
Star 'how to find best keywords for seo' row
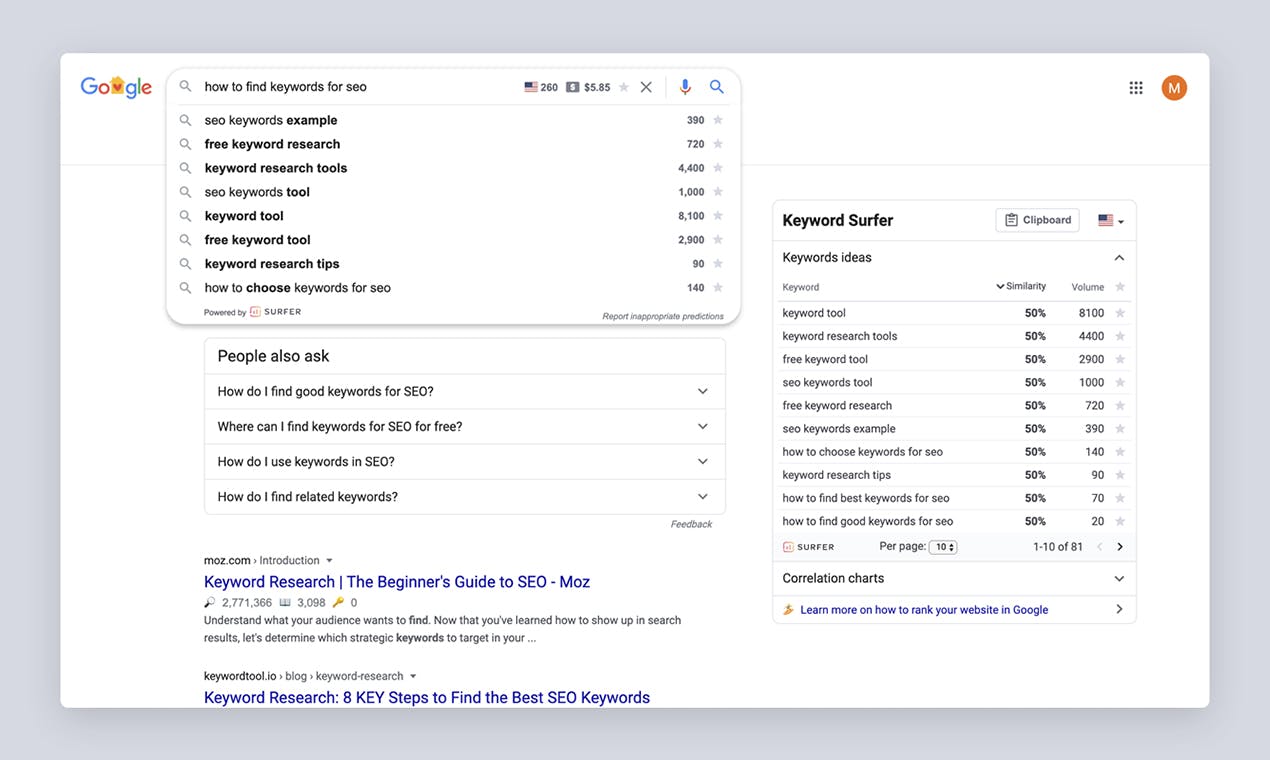(1120, 498)
